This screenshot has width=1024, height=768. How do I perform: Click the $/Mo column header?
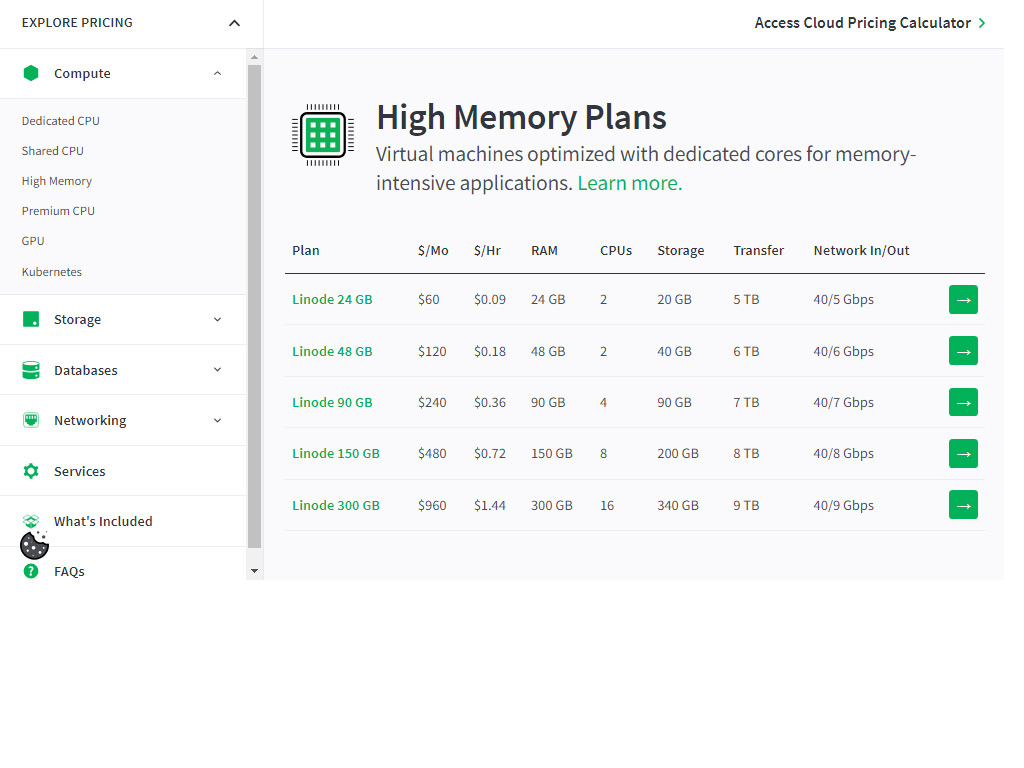pos(433,251)
